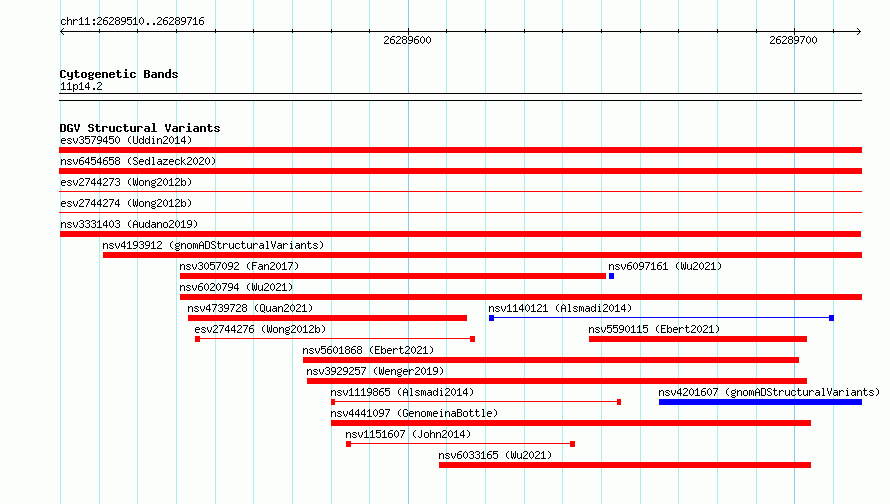Click the red bar for nsv5601868

551,360
